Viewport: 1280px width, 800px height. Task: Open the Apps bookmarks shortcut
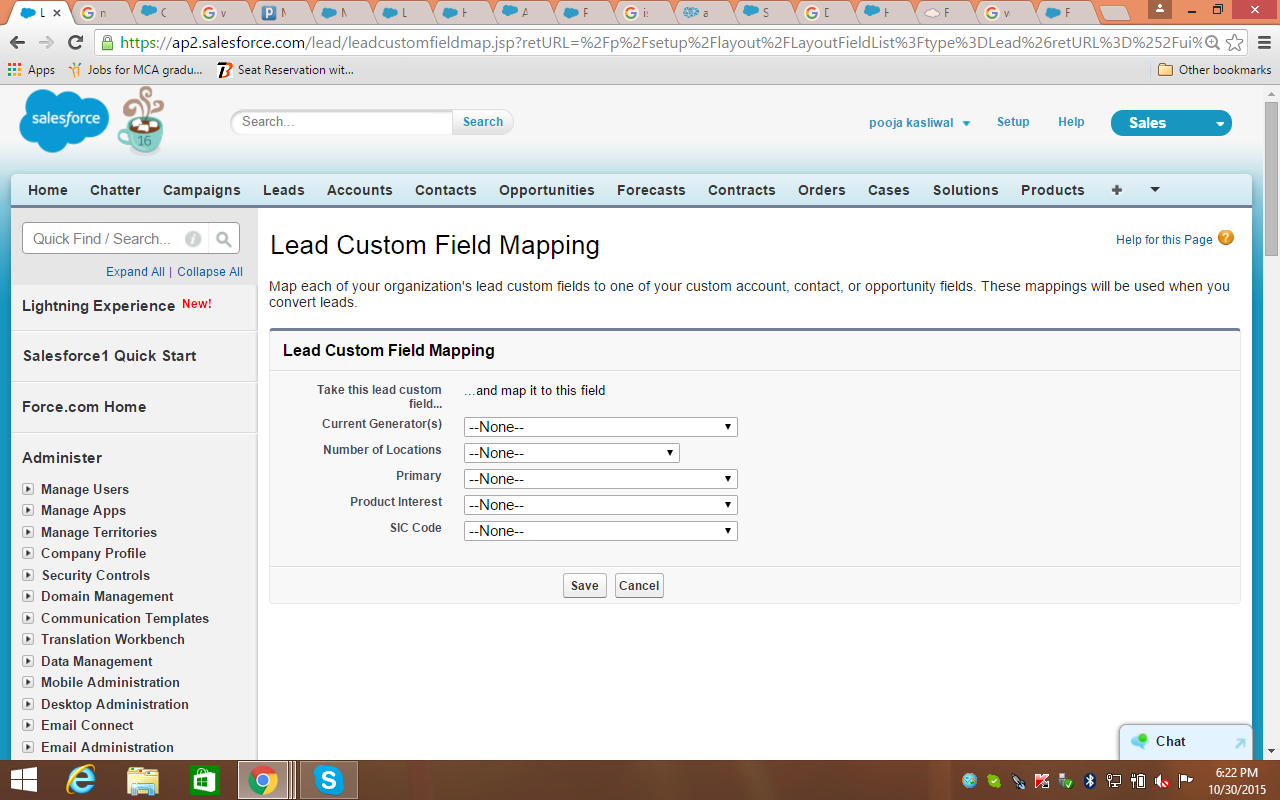pyautogui.click(x=31, y=70)
